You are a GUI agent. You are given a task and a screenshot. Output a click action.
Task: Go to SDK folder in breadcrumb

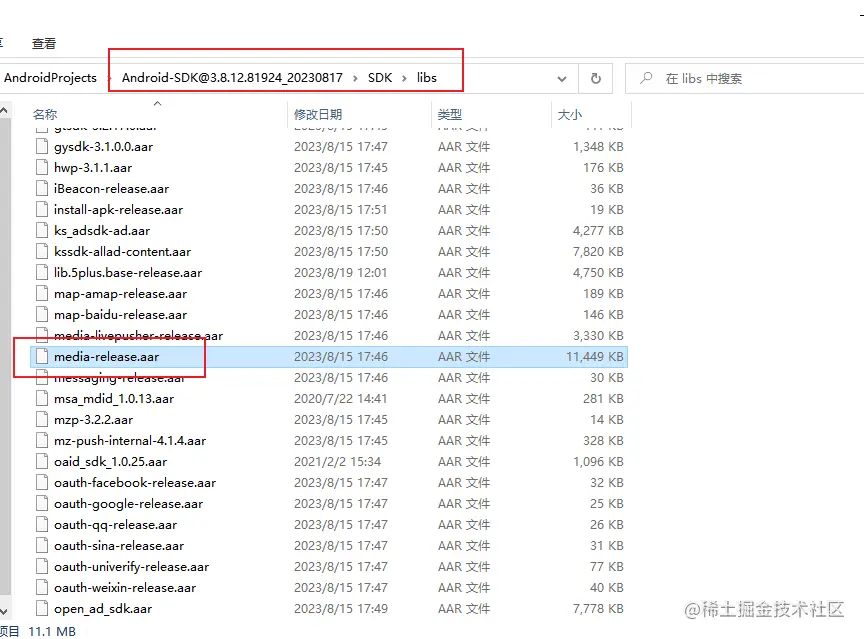[380, 78]
